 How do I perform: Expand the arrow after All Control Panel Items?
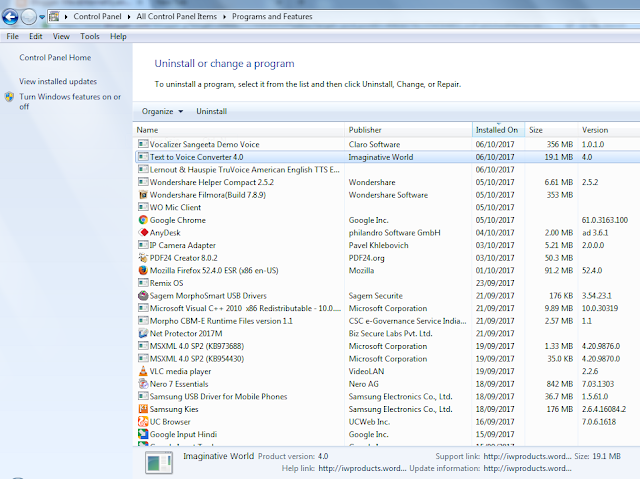[x=224, y=17]
